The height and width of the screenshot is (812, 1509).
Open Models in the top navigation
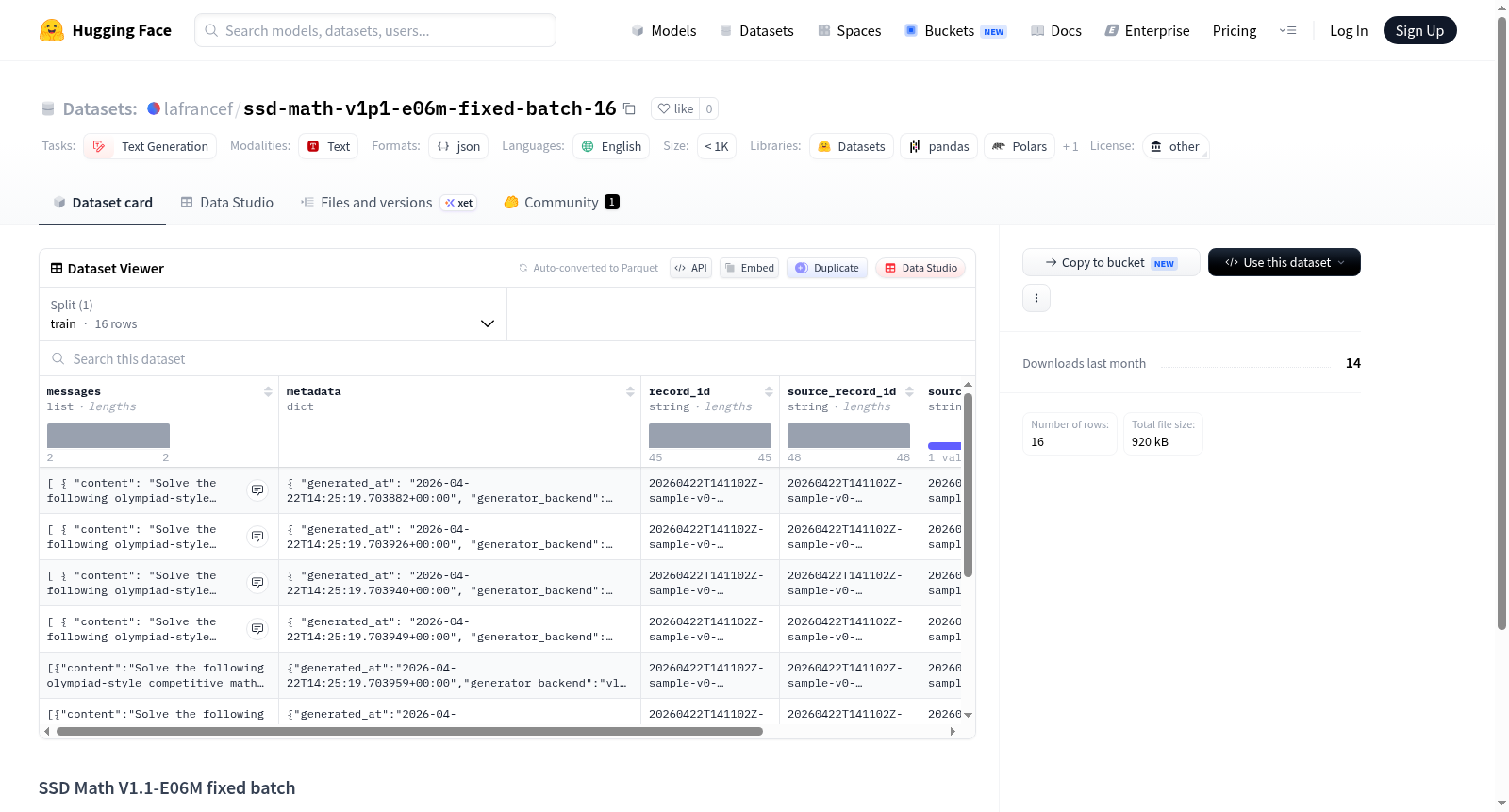tap(664, 31)
